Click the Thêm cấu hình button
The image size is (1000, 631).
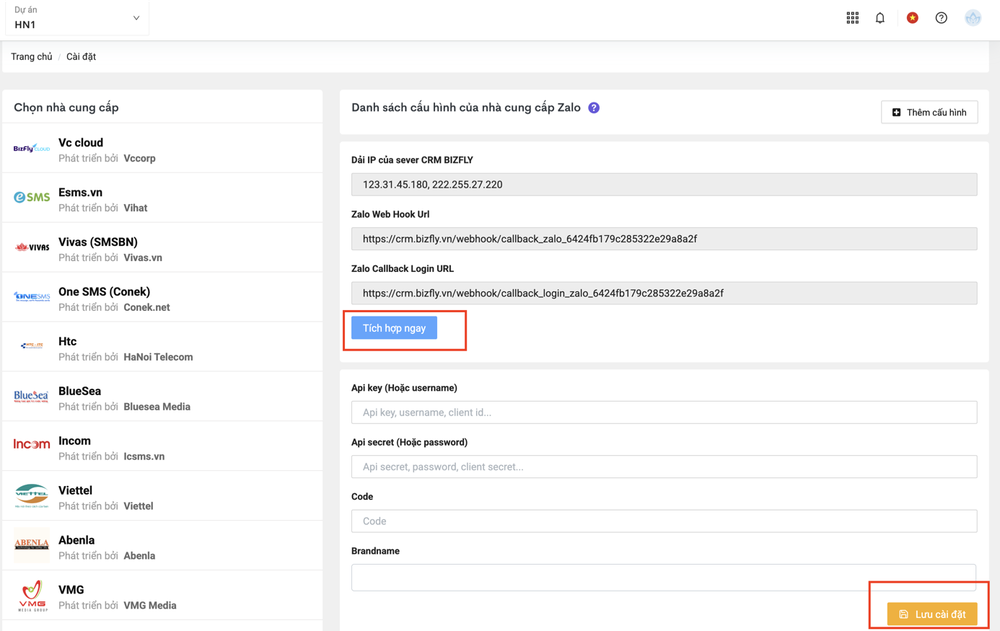click(x=929, y=112)
